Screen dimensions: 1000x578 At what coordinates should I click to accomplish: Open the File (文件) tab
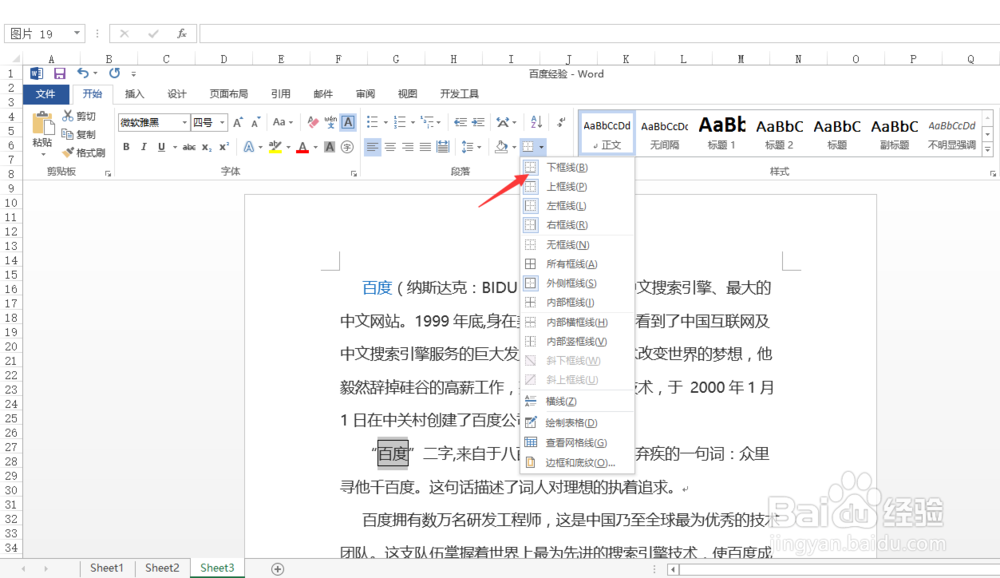(x=45, y=94)
